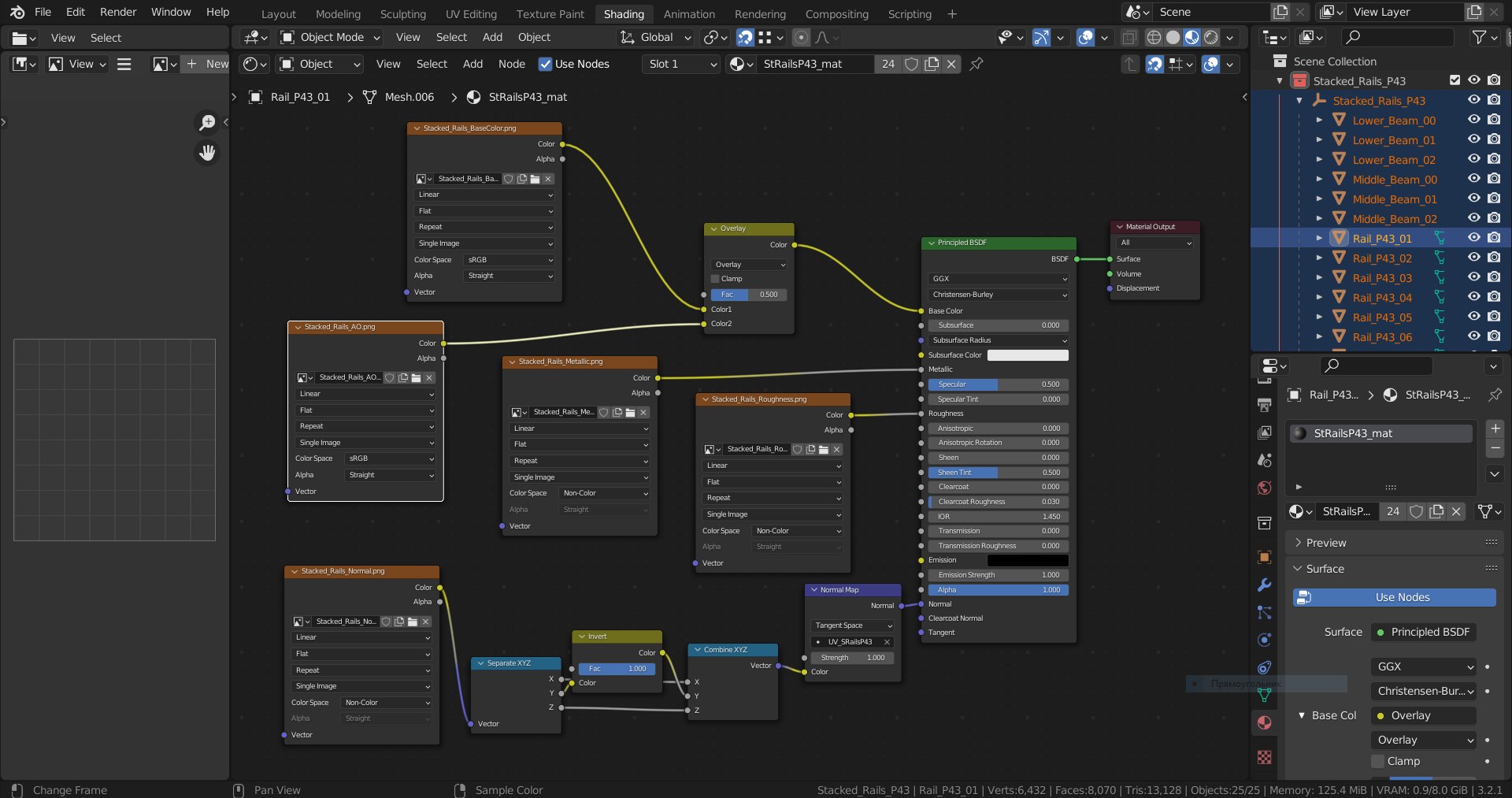The width and height of the screenshot is (1512, 798).
Task: Toggle the Stacked_Rails_P43 collection exclude checkbox
Action: point(1455,80)
